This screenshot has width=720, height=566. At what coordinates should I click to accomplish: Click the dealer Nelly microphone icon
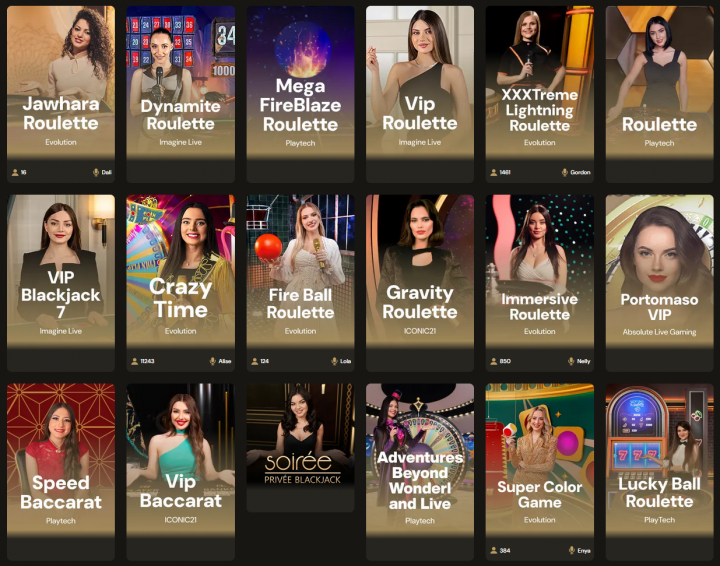(571, 361)
